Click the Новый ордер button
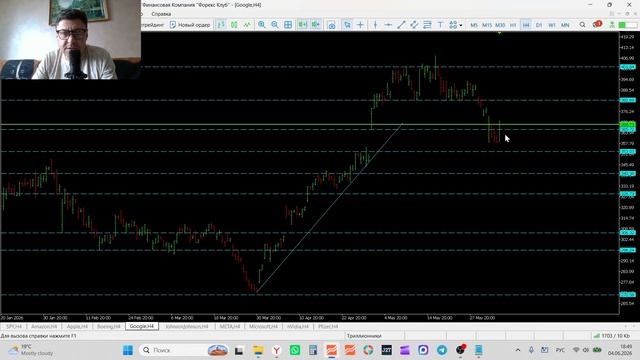Viewport: 640px width, 360px height. (x=189, y=25)
